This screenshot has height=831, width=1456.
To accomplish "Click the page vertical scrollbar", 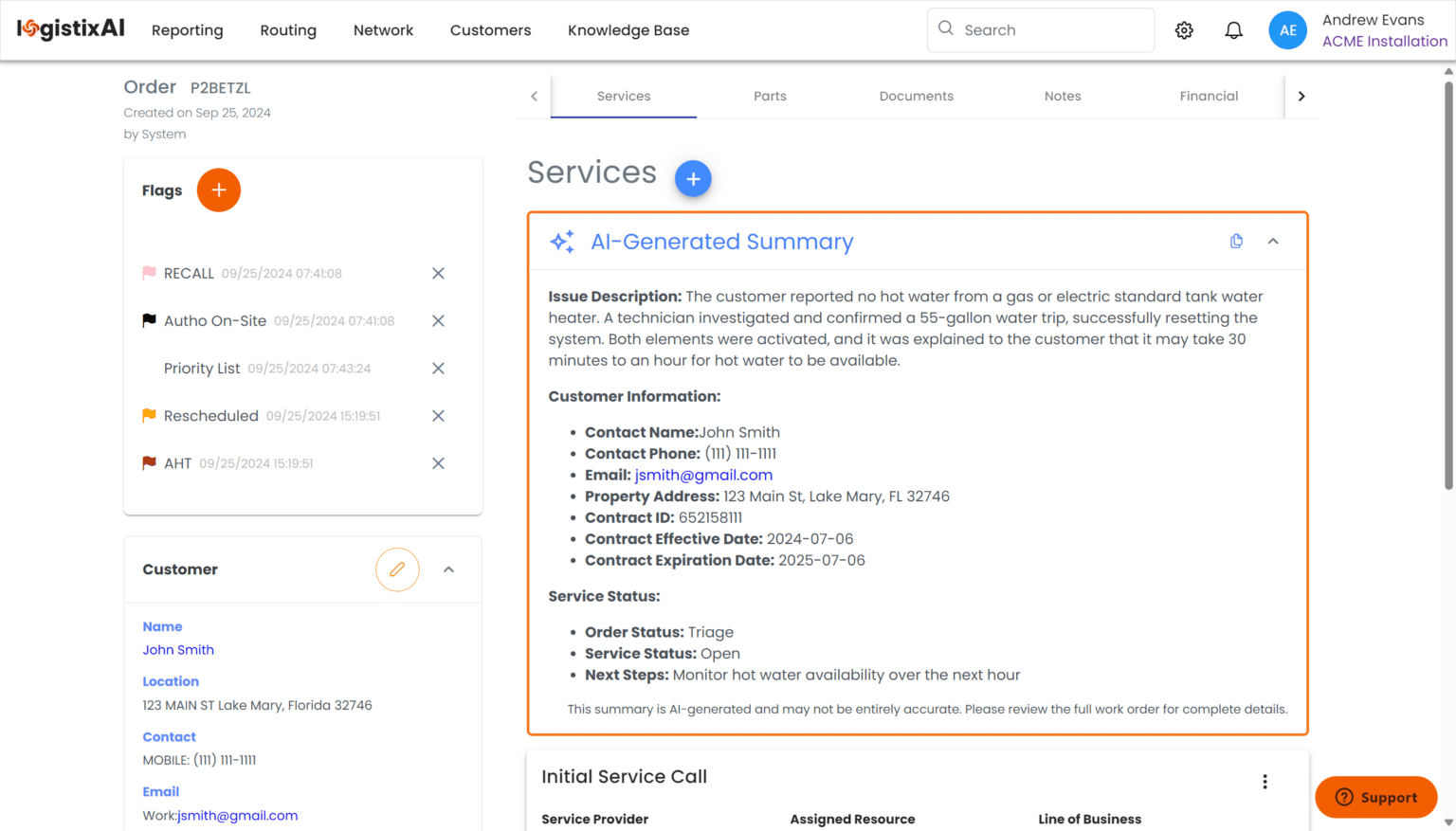I will tap(1448, 284).
